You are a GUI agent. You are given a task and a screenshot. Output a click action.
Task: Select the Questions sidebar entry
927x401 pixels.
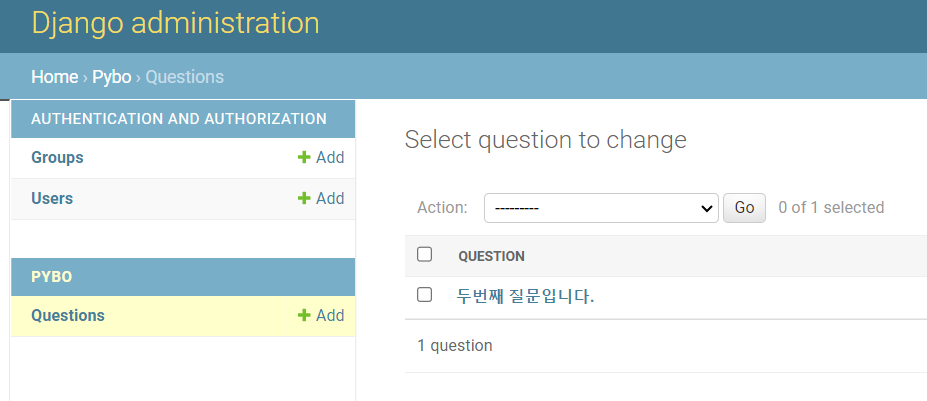coord(68,316)
